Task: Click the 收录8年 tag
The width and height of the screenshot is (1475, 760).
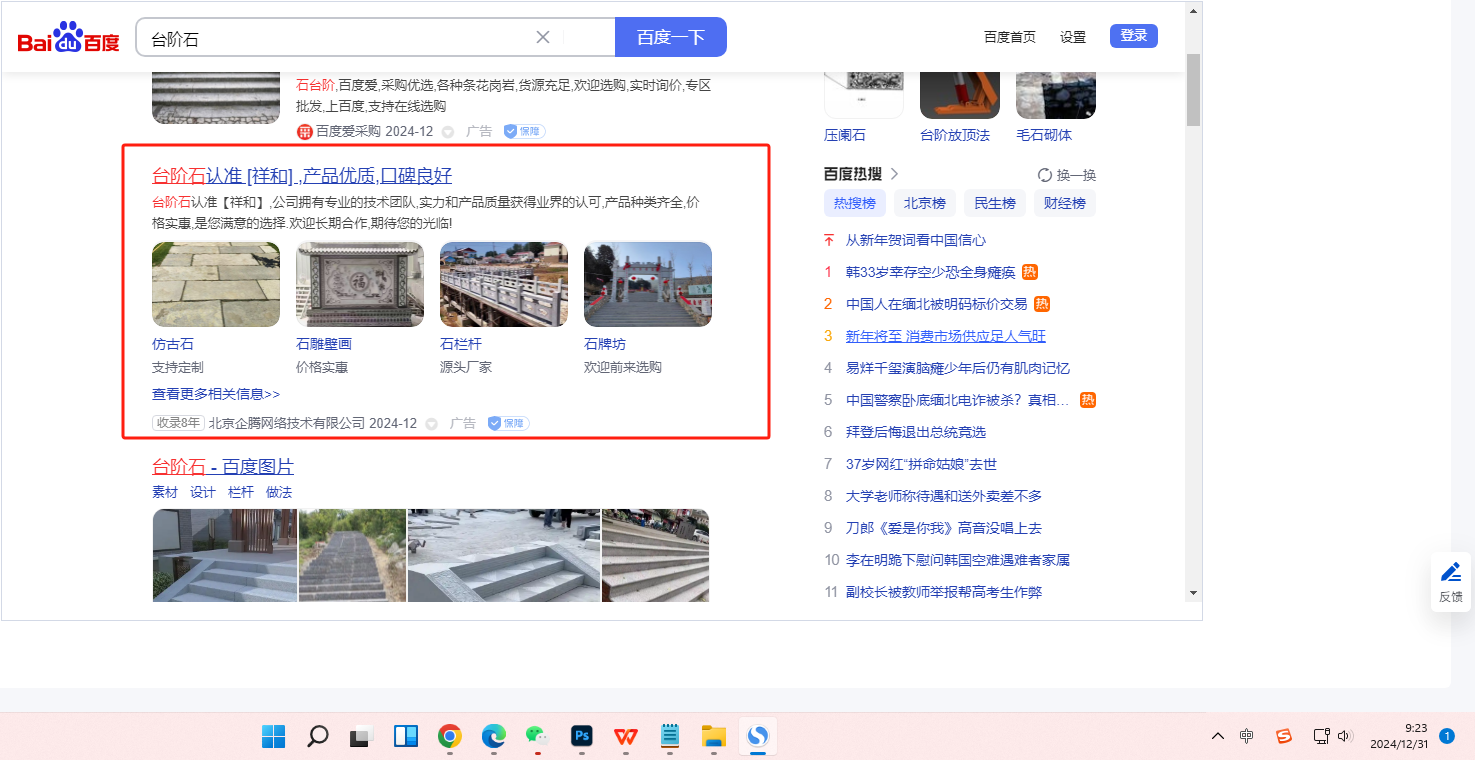Action: [x=178, y=423]
